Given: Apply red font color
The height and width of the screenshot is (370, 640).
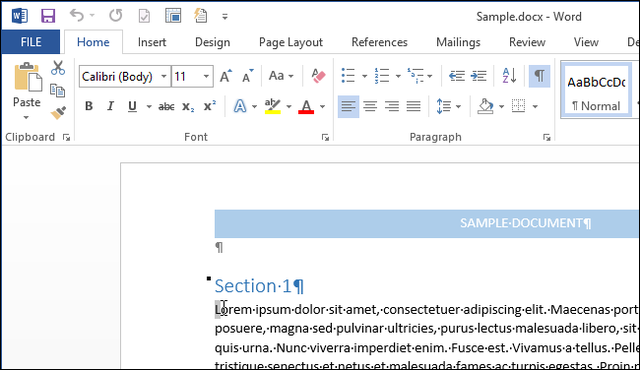Looking at the screenshot, I should pyautogui.click(x=306, y=106).
